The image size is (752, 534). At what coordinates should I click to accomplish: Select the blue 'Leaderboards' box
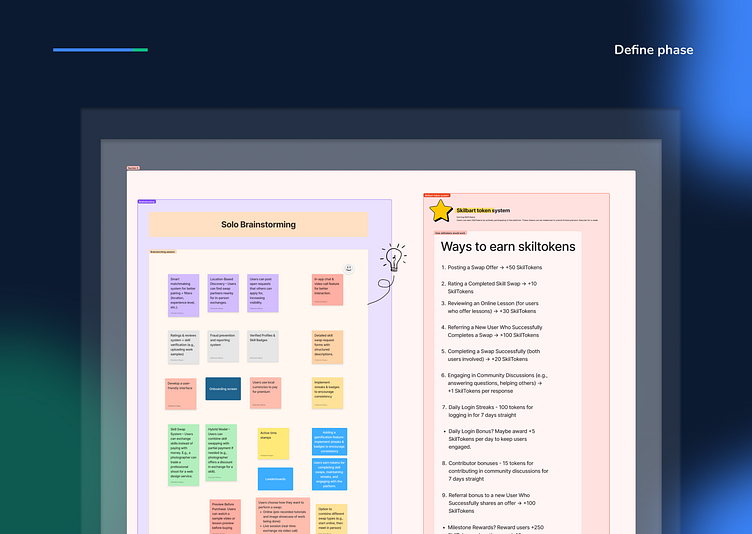[275, 479]
